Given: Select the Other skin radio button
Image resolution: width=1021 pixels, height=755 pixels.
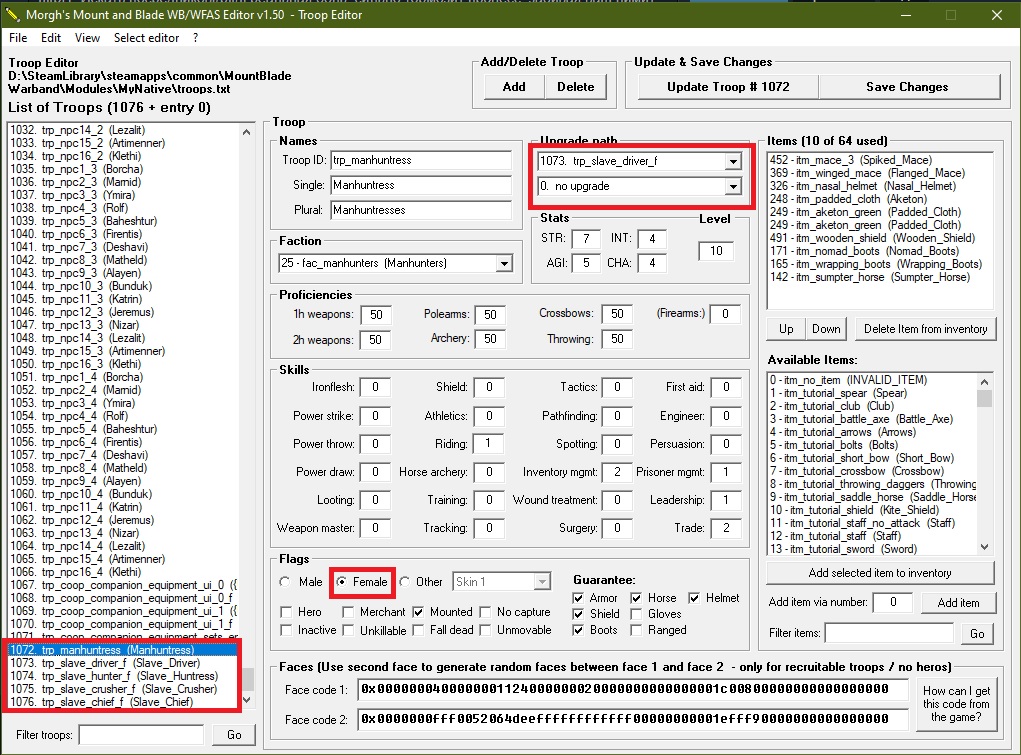Looking at the screenshot, I should tap(405, 582).
